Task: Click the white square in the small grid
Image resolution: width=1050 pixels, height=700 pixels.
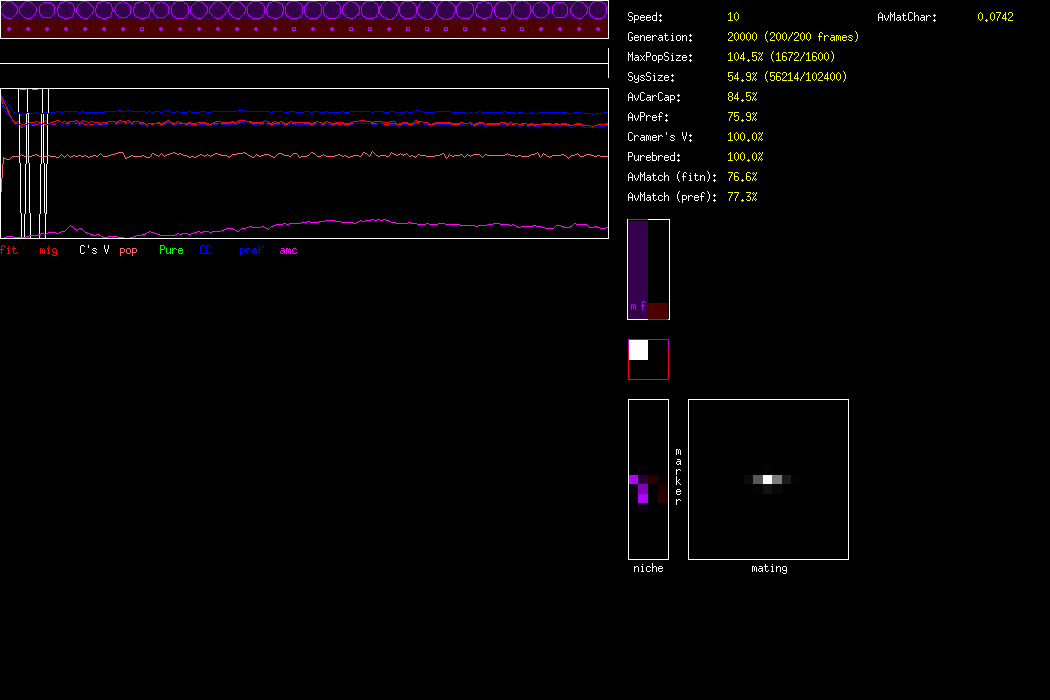Action: point(638,350)
